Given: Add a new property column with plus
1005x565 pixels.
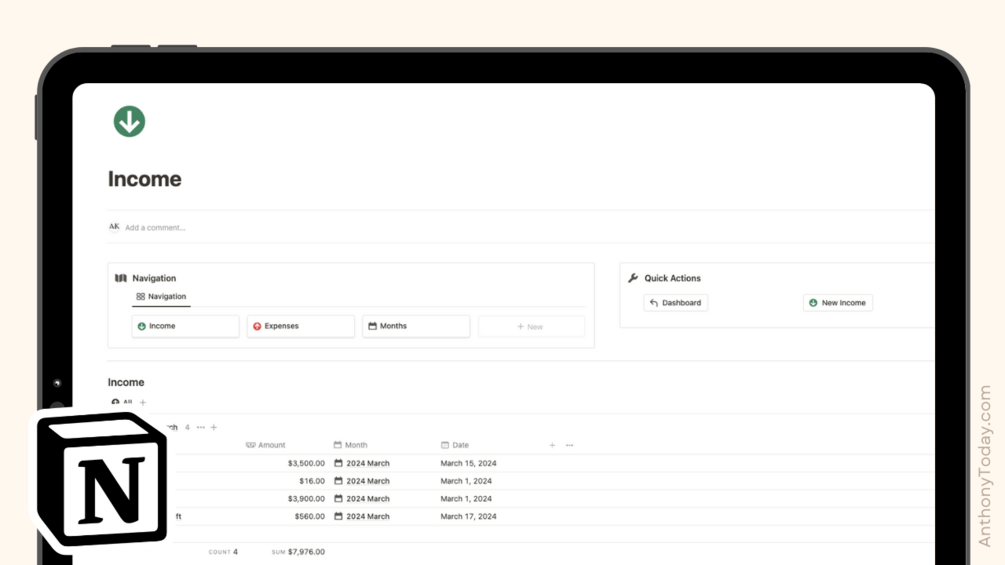Looking at the screenshot, I should click(x=552, y=445).
